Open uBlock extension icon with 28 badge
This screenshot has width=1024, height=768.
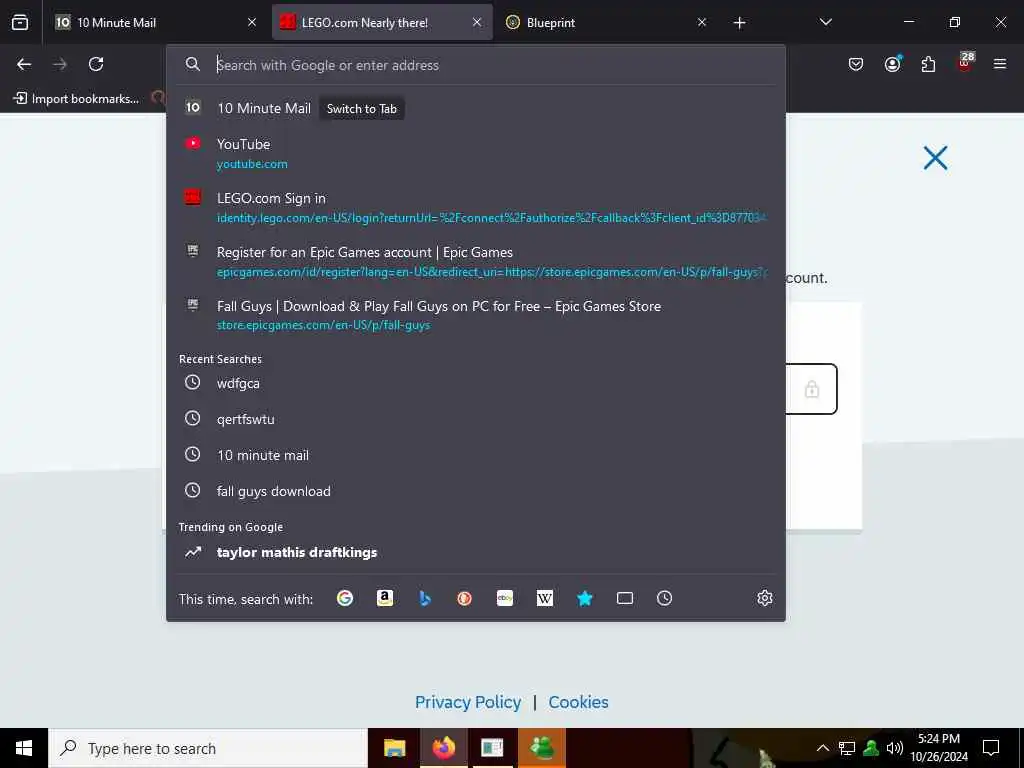(x=965, y=63)
